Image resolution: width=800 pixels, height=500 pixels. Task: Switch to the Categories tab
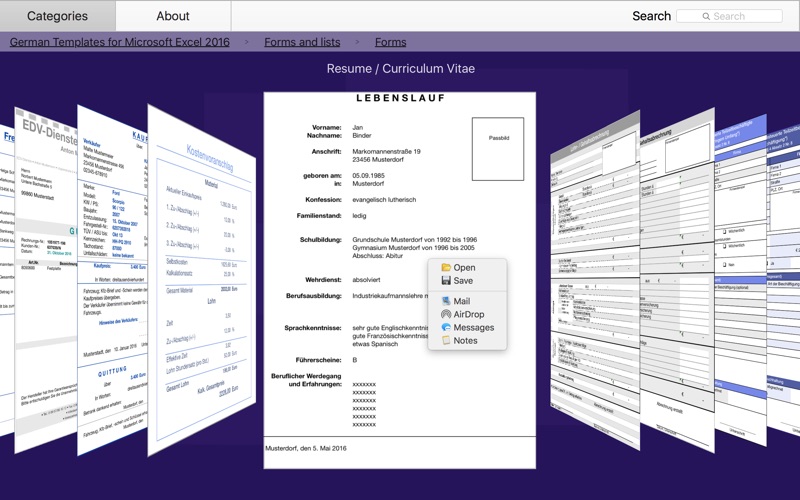coord(58,16)
